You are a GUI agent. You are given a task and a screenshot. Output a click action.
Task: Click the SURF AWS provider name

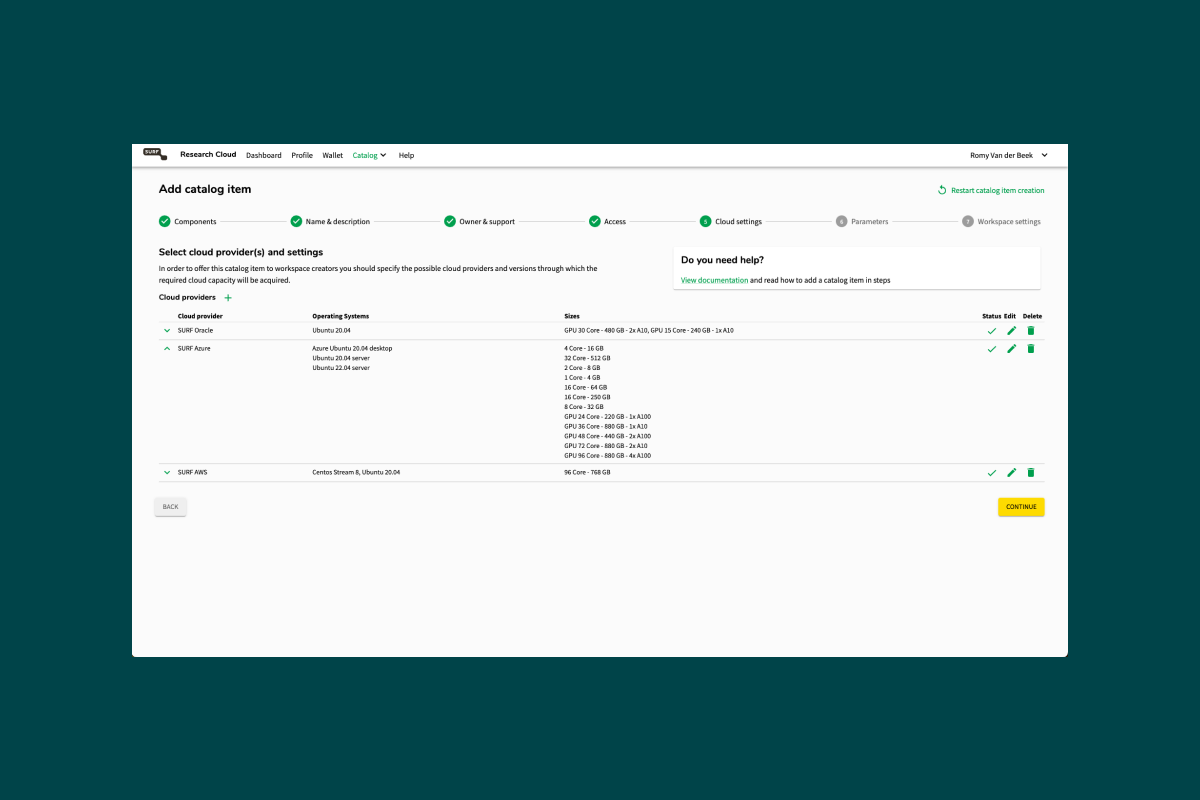click(192, 472)
